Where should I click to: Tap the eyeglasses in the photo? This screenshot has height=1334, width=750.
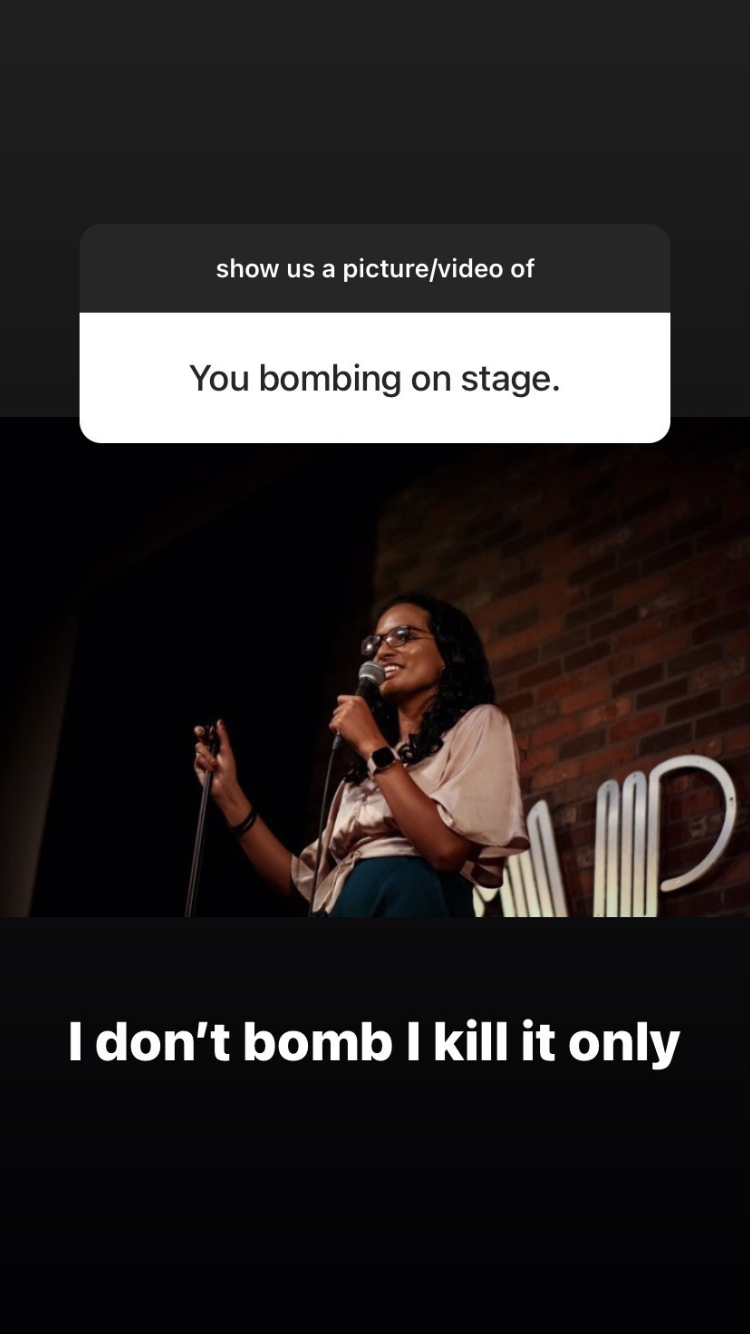395,638
